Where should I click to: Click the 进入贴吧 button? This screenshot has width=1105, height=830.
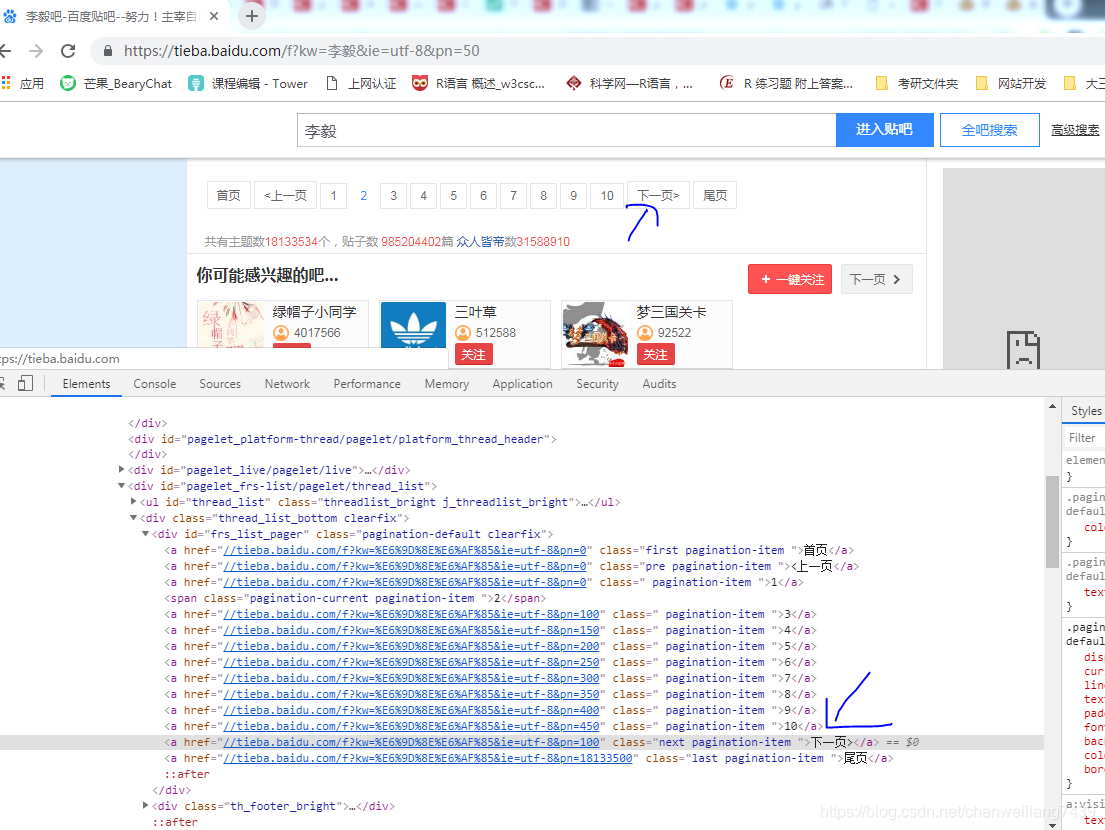pos(884,130)
